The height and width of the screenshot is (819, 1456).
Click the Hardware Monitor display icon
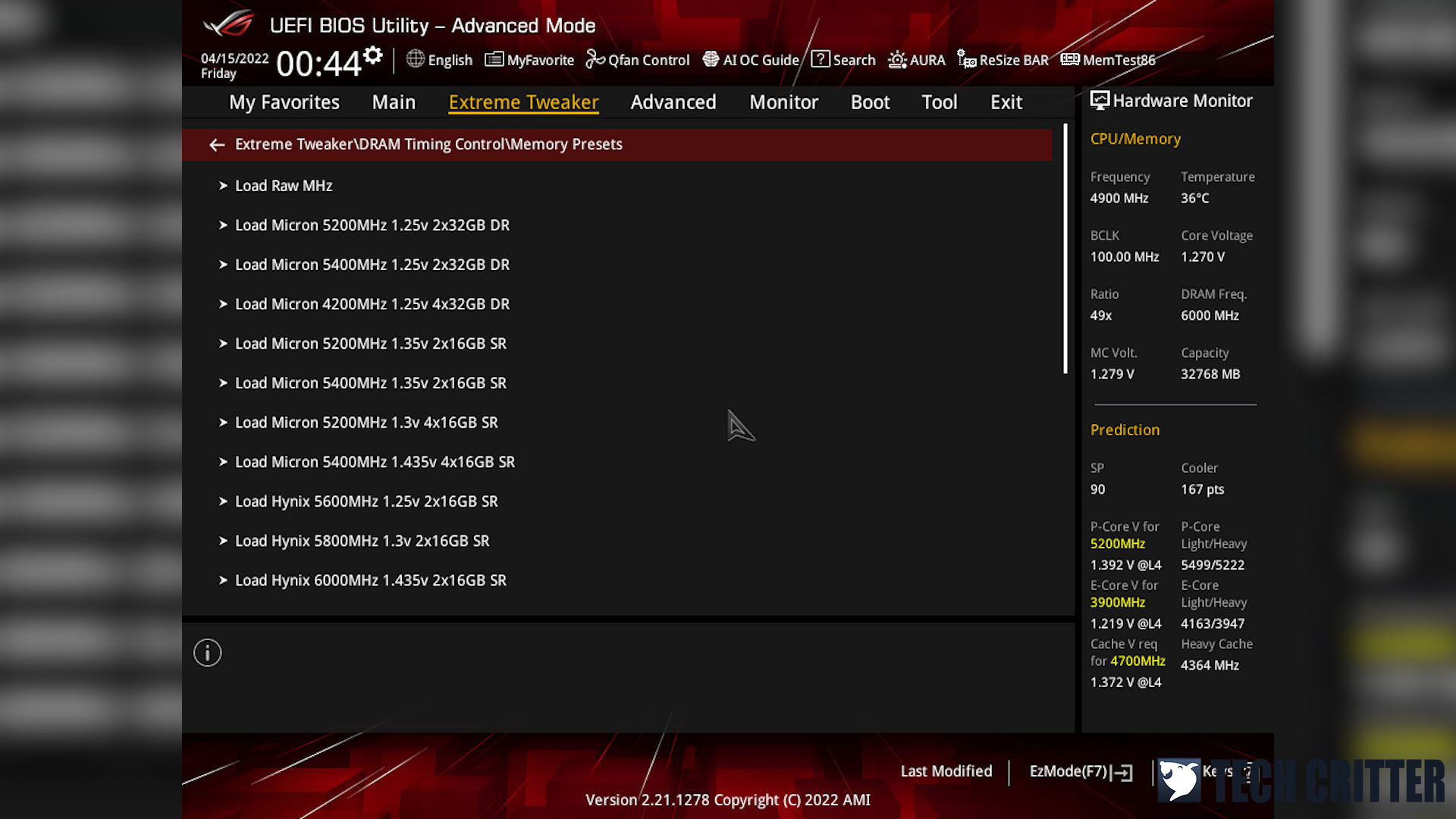[1100, 101]
